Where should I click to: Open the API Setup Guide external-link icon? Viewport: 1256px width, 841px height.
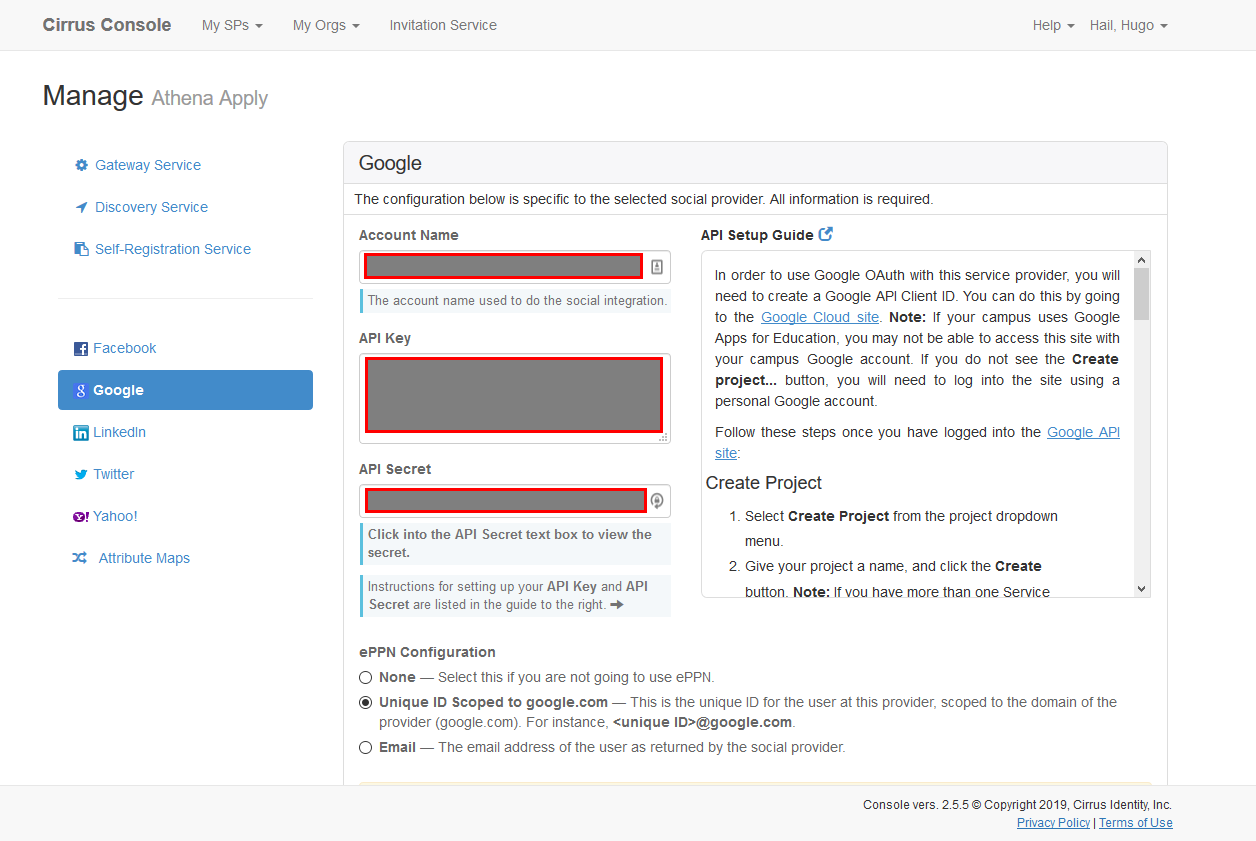(x=828, y=233)
